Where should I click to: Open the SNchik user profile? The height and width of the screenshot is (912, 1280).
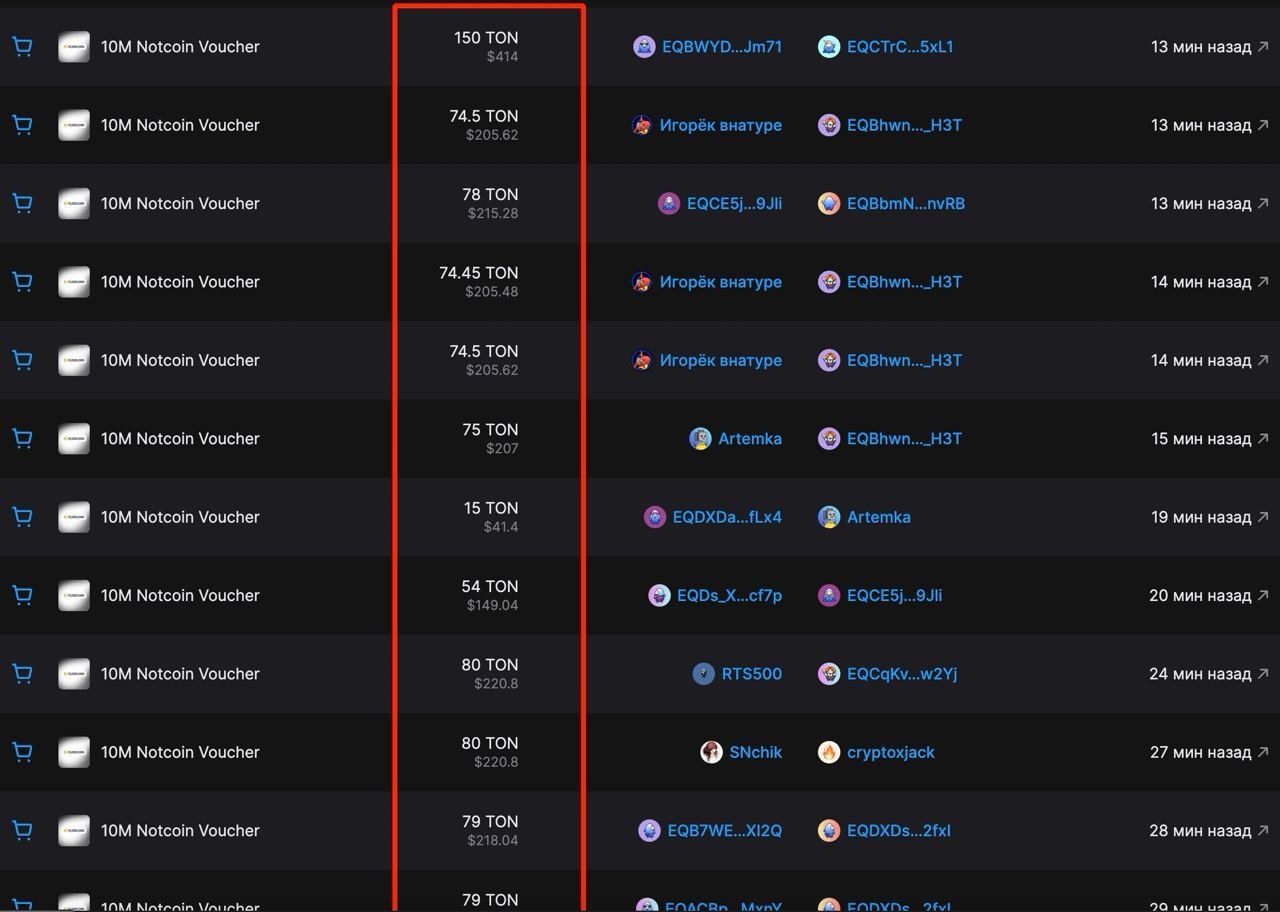[x=755, y=752]
